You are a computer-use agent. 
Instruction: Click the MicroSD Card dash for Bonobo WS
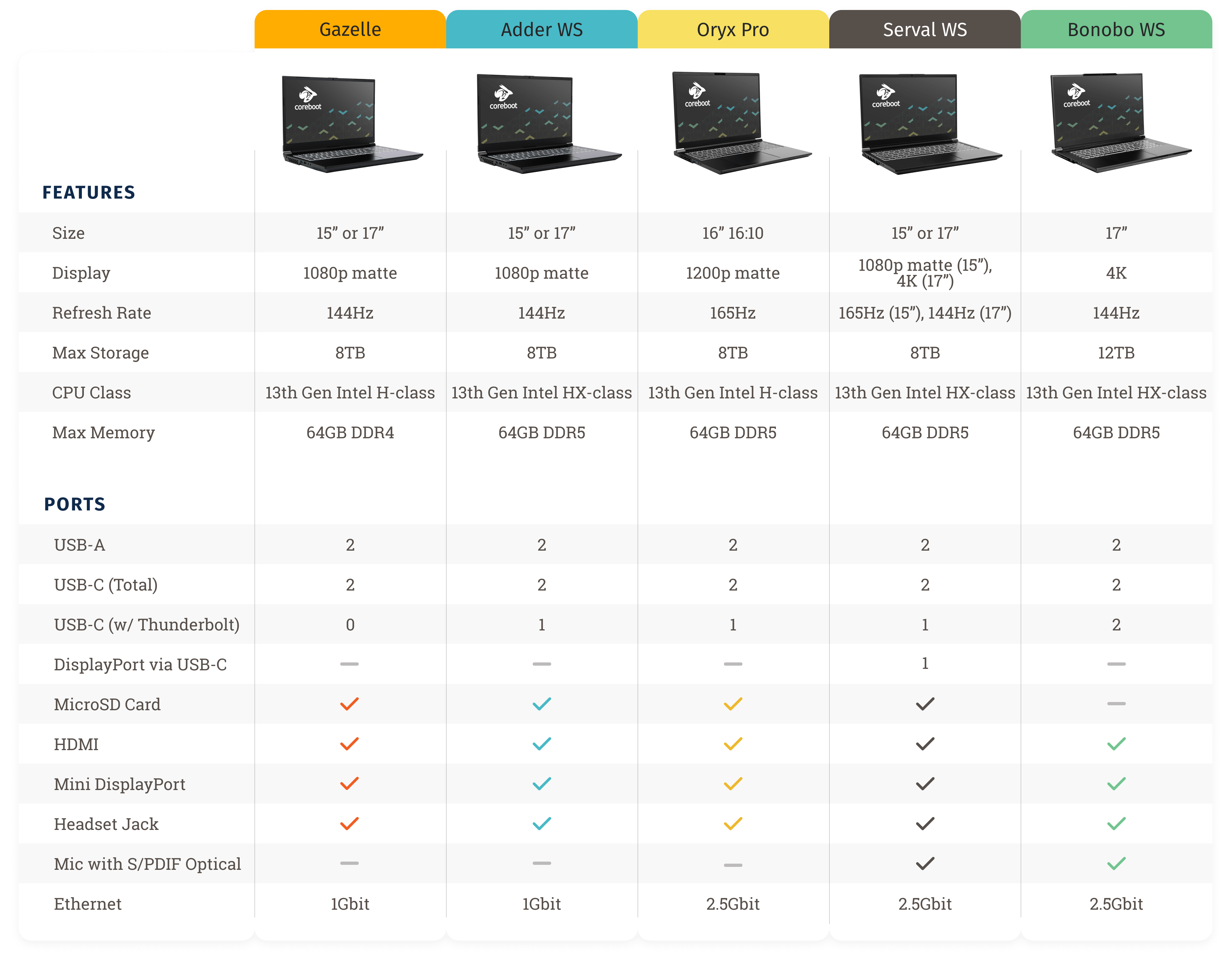1116,703
